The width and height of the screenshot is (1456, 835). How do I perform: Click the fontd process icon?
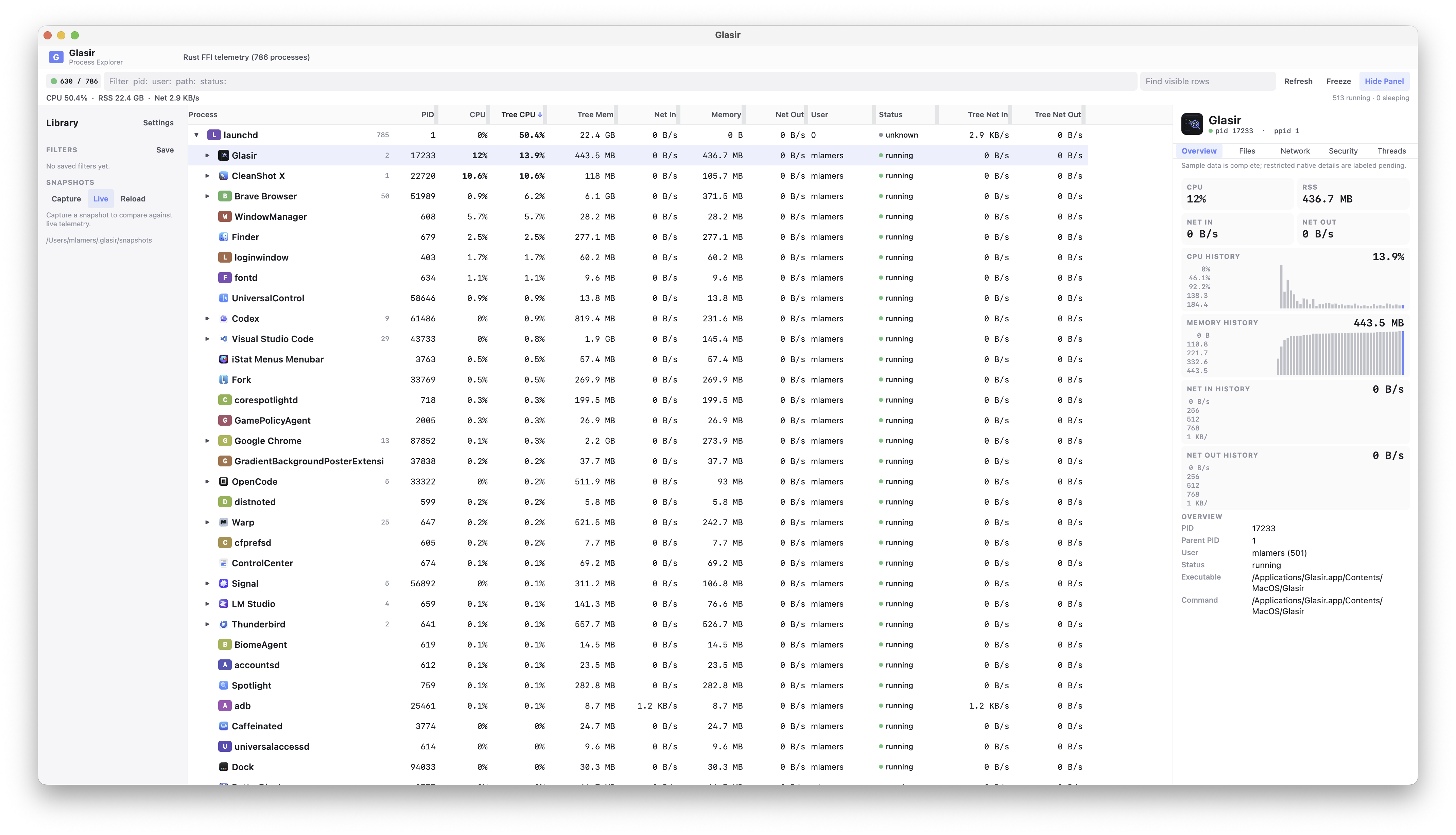pos(225,278)
